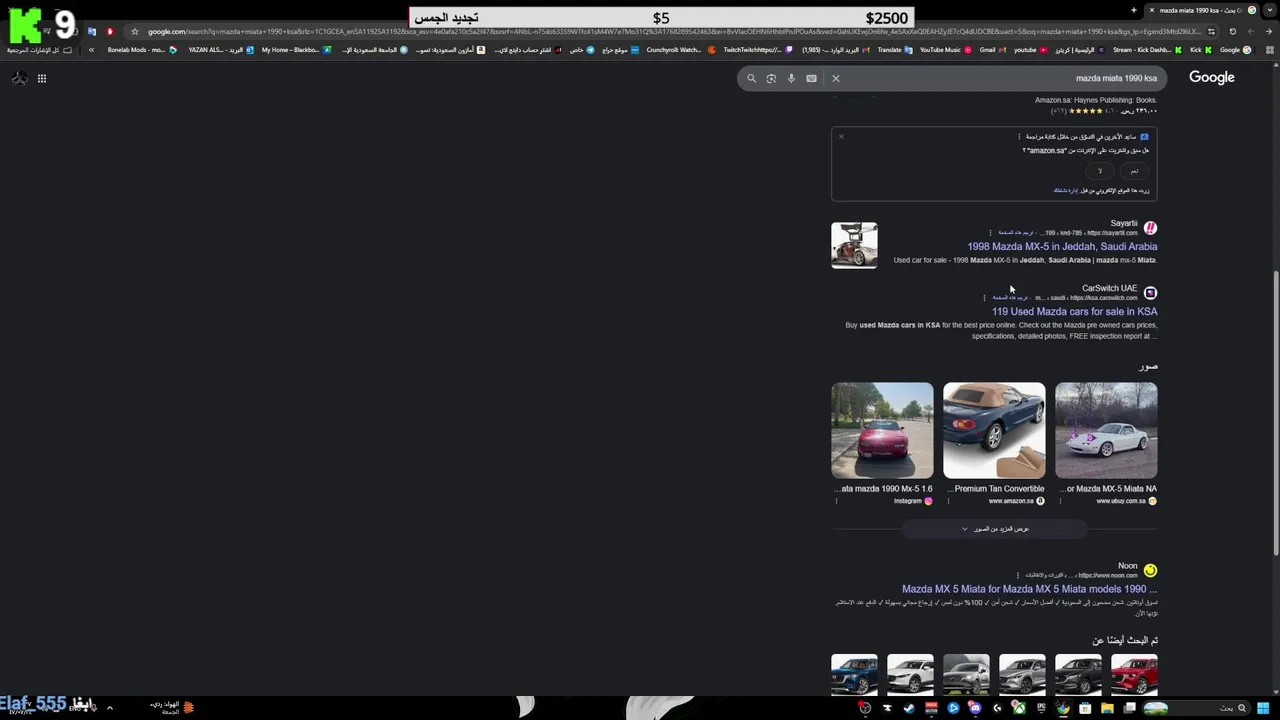Expand the show more images button
Screen dimensions: 1280x720
coord(995,529)
